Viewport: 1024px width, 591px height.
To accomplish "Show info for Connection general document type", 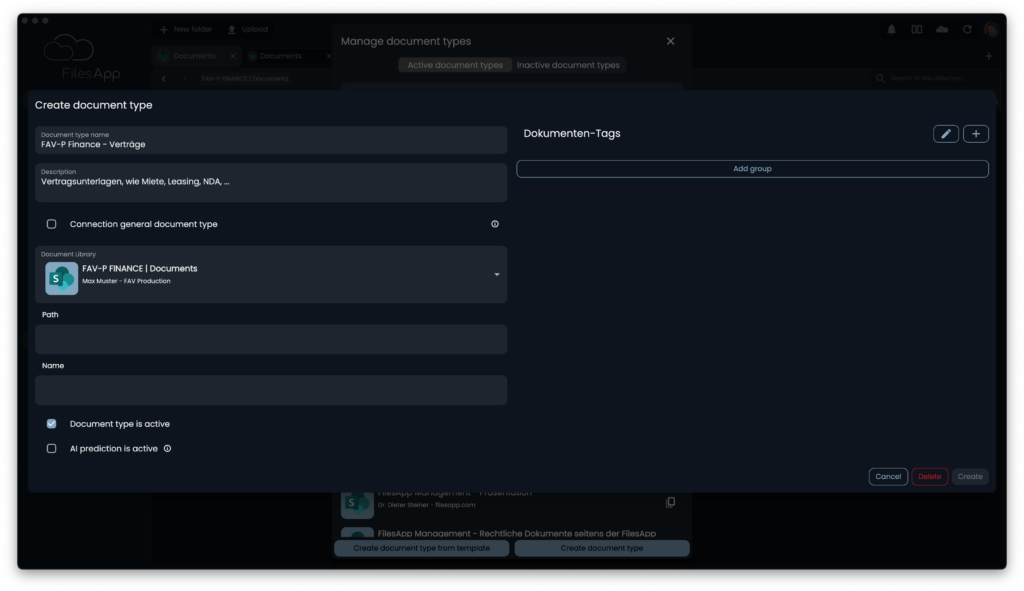I will point(495,224).
